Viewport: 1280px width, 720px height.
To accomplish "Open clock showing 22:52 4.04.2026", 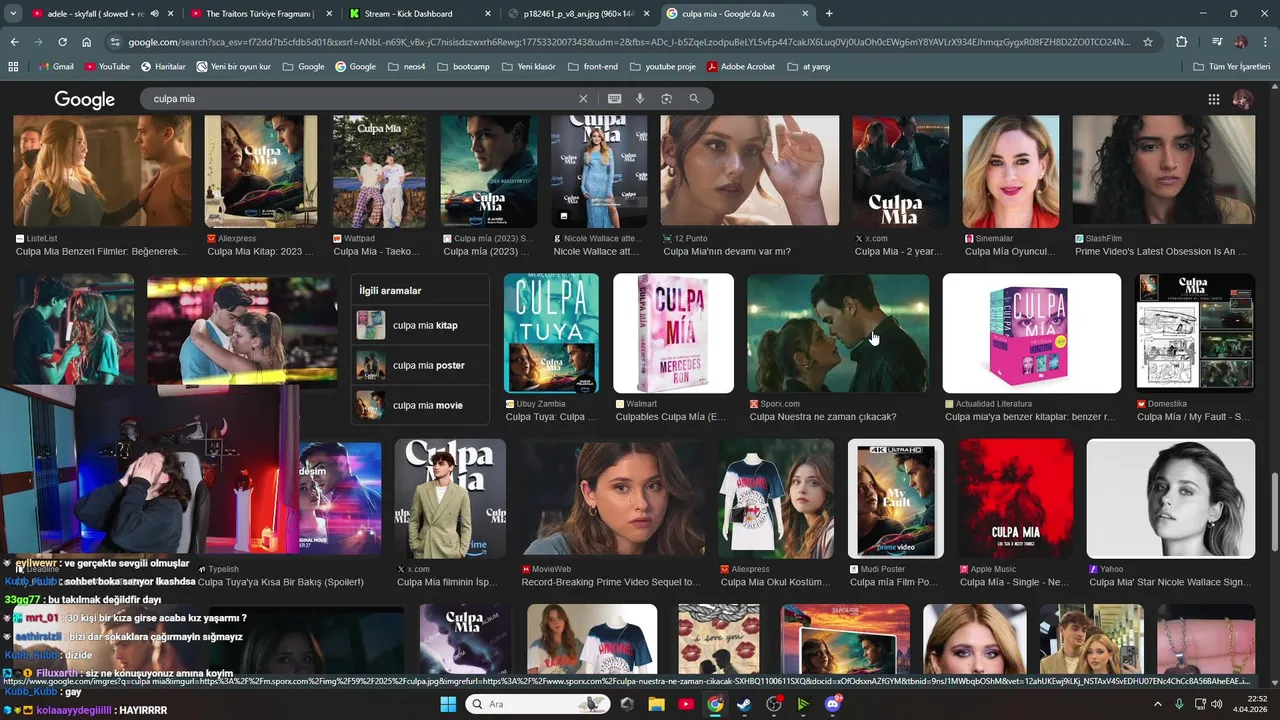I will (x=1249, y=704).
